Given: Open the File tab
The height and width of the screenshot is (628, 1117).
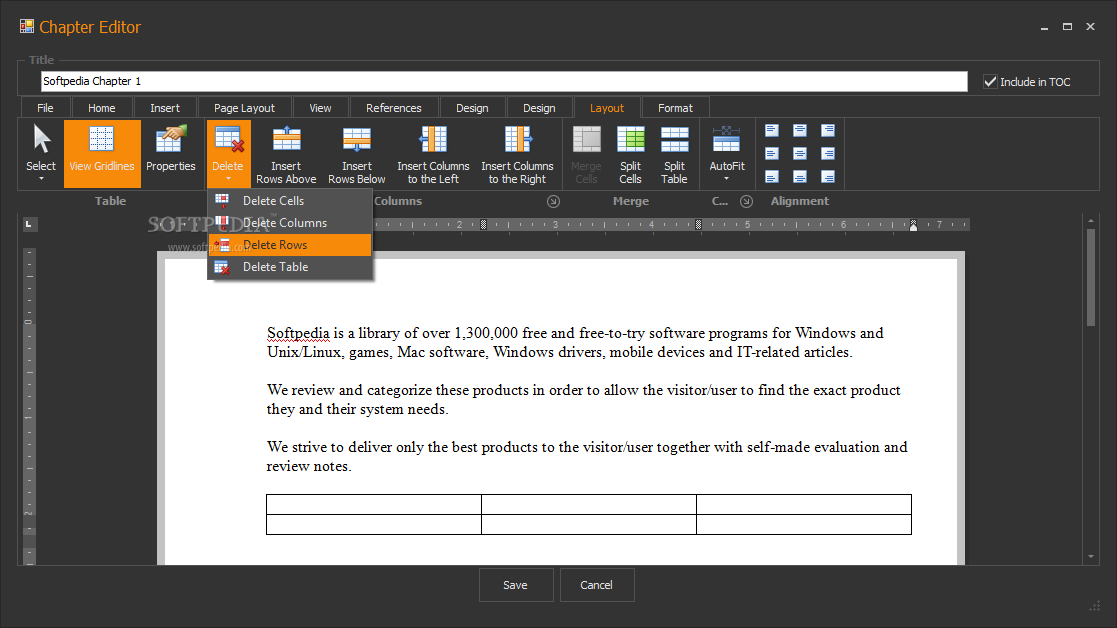Looking at the screenshot, I should pyautogui.click(x=45, y=108).
